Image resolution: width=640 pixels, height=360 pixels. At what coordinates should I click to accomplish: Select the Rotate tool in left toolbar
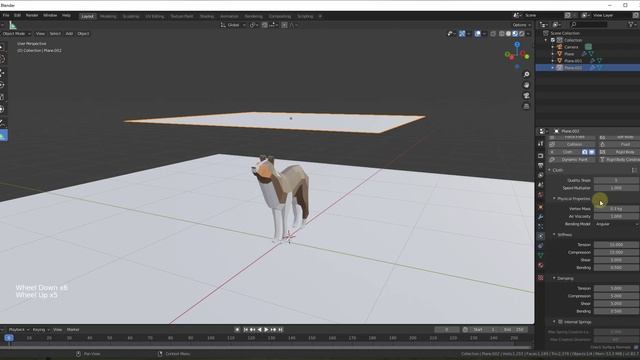3,85
